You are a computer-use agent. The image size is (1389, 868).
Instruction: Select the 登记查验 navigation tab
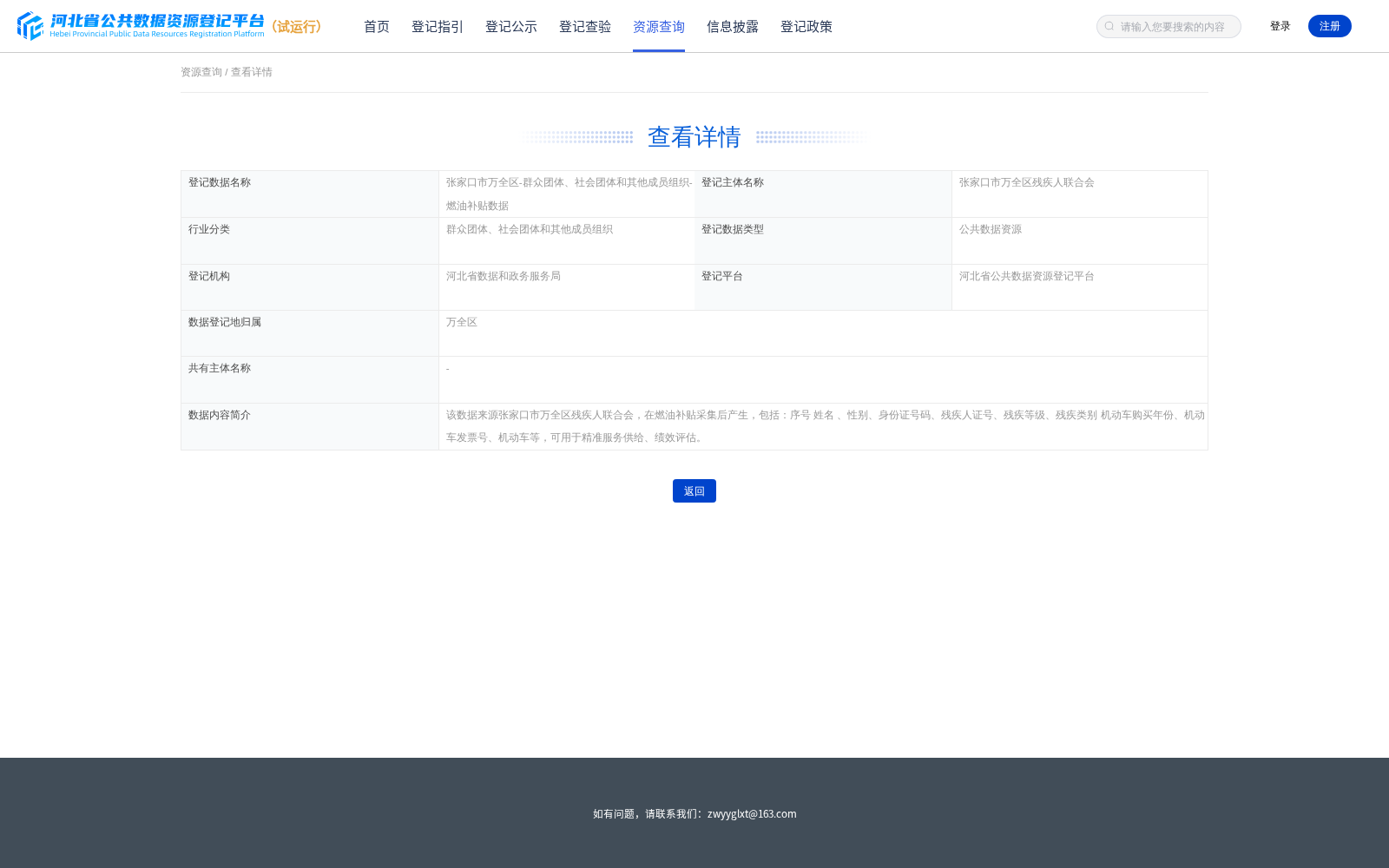tap(585, 27)
